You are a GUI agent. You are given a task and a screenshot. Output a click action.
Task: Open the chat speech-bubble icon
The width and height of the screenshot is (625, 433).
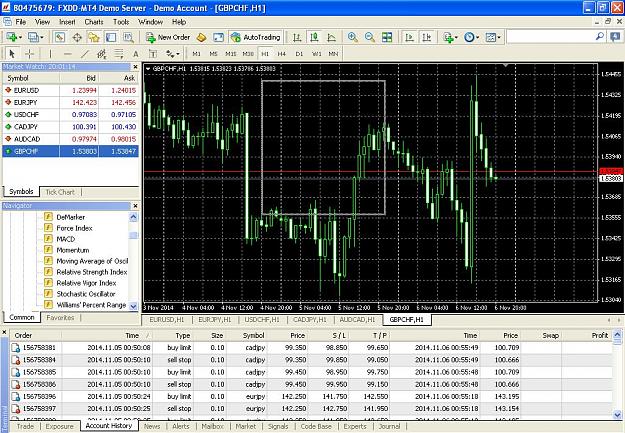(x=615, y=37)
